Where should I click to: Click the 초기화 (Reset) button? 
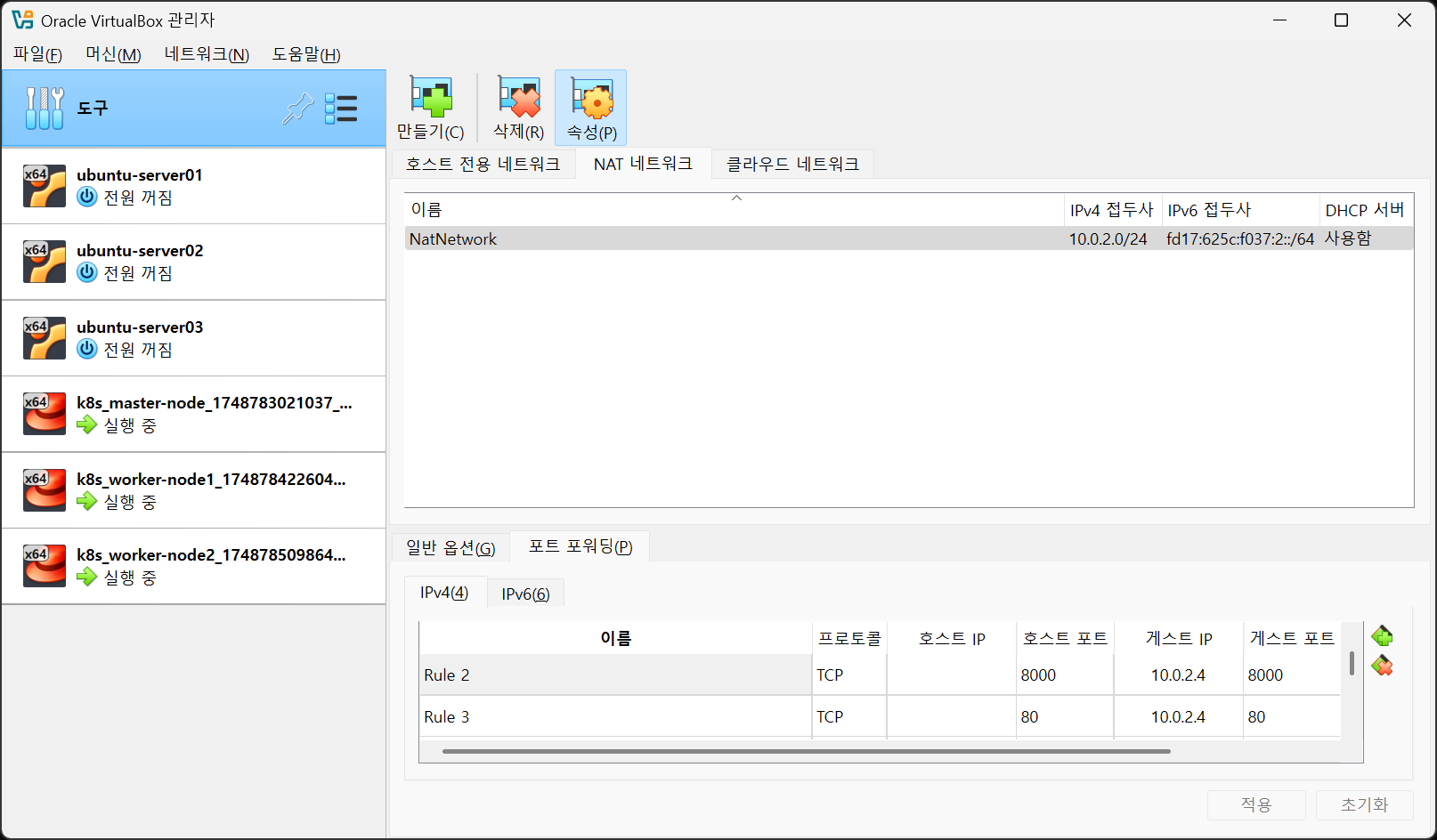(1365, 804)
